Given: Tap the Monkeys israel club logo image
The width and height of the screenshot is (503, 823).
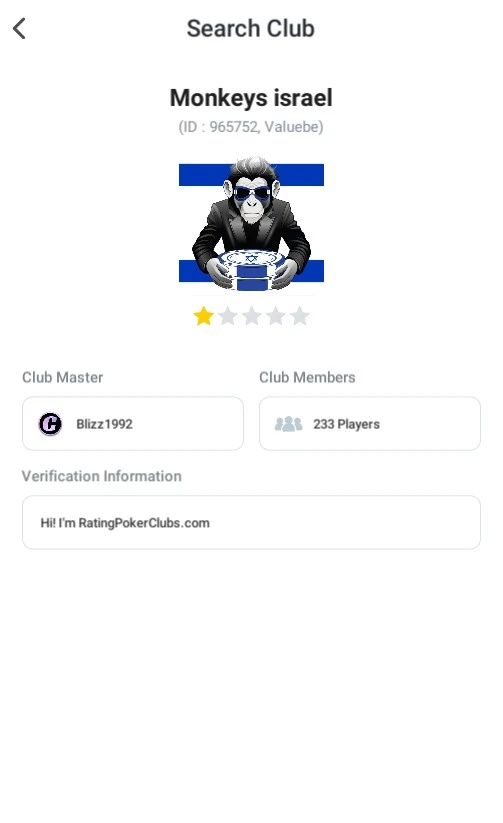Looking at the screenshot, I should pos(252,224).
